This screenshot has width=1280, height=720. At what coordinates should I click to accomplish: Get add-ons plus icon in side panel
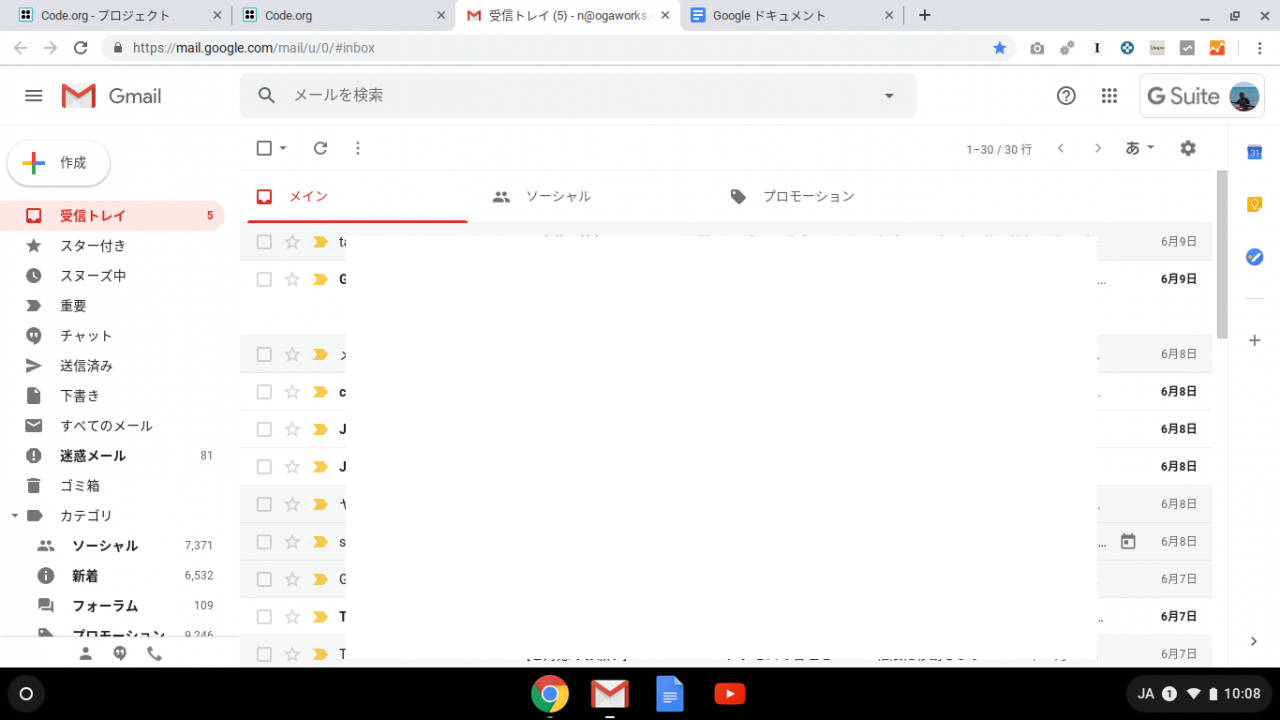click(x=1254, y=340)
